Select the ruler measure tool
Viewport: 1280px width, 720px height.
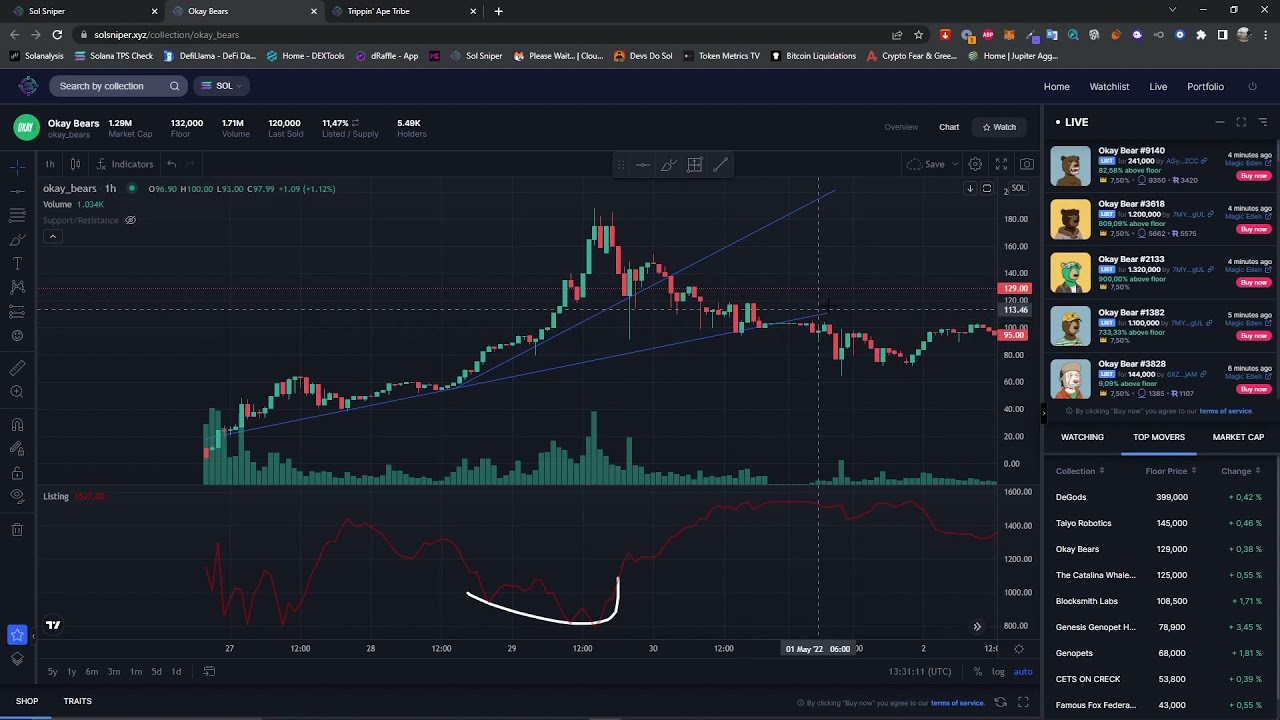click(17, 368)
